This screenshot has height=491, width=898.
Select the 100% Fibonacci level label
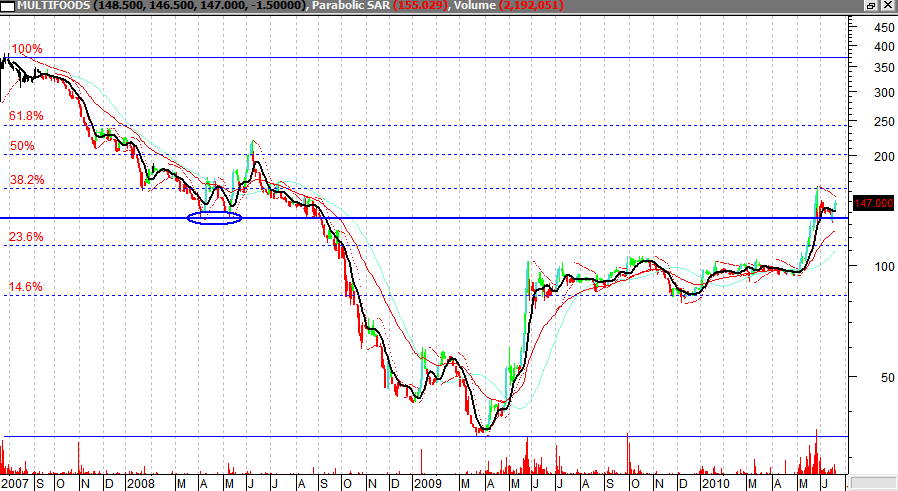click(27, 49)
